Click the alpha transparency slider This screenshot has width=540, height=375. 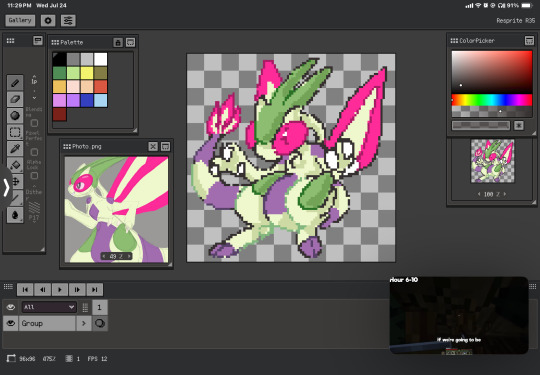coord(492,111)
